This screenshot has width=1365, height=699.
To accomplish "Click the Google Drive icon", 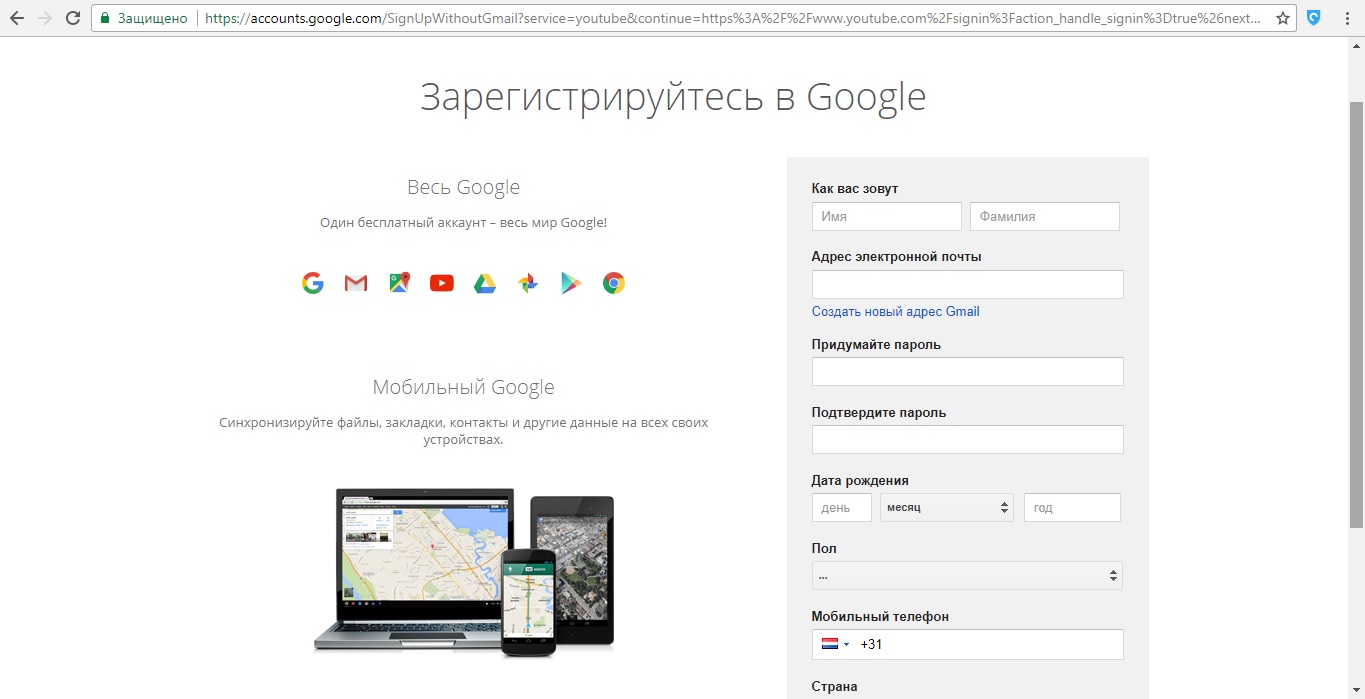I will [485, 283].
